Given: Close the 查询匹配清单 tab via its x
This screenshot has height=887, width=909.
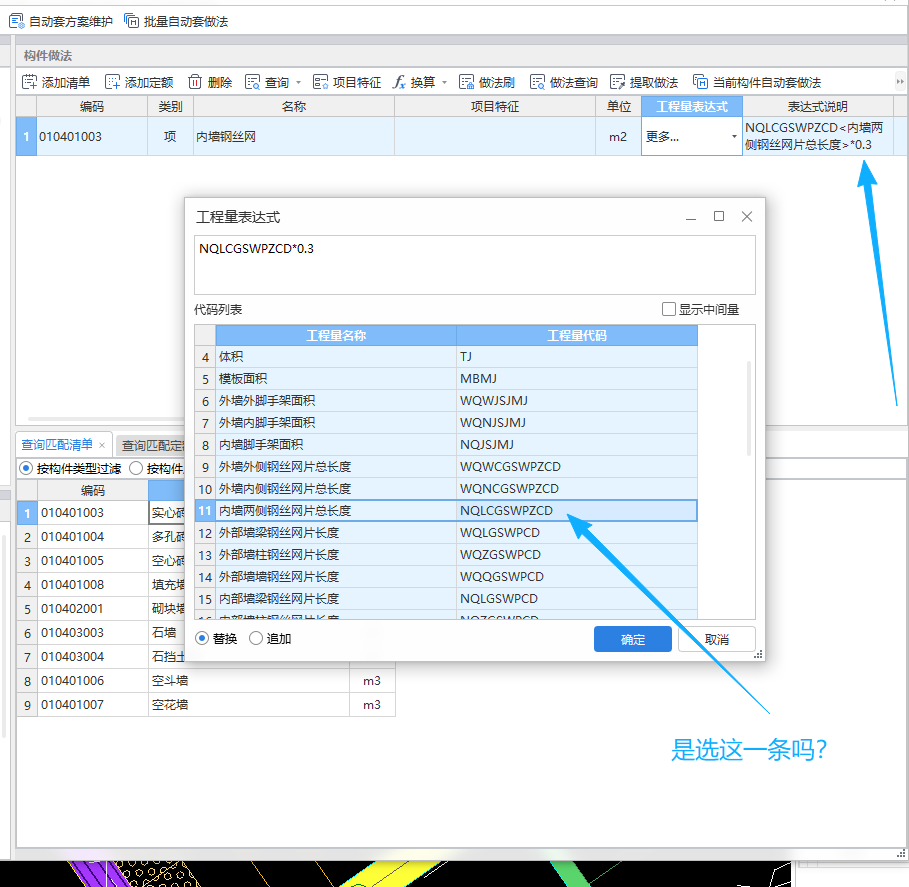Looking at the screenshot, I should tap(102, 445).
